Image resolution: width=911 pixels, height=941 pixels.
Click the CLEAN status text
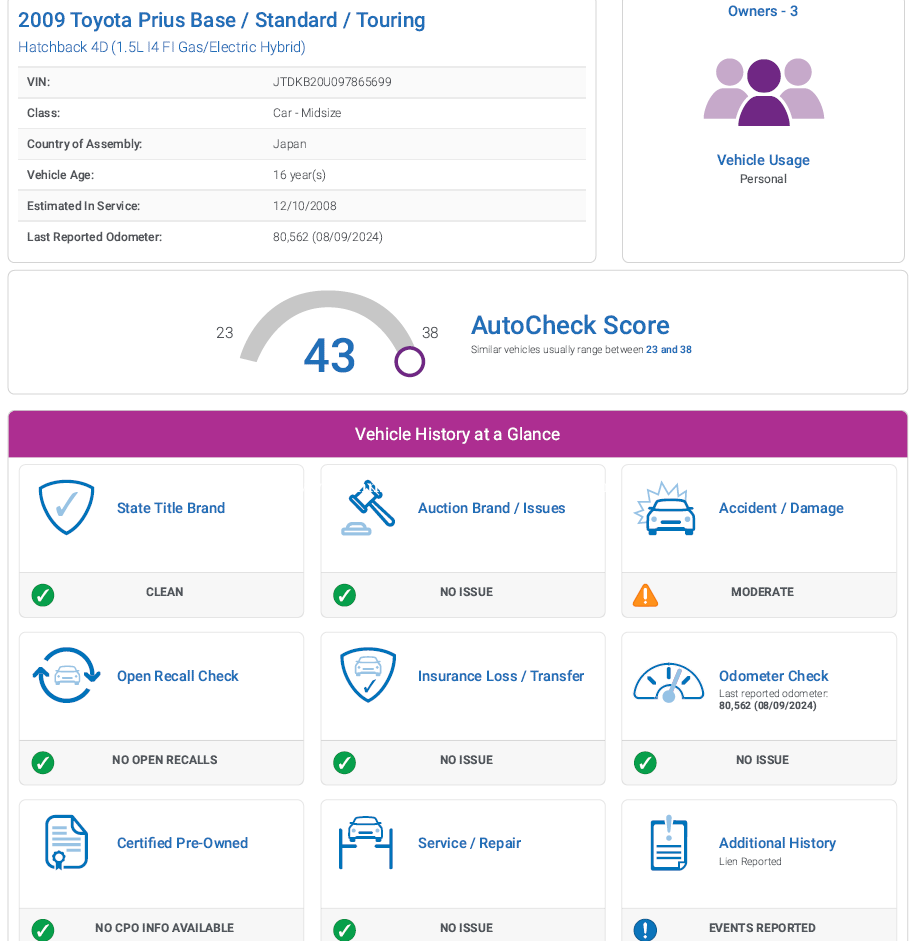click(164, 592)
